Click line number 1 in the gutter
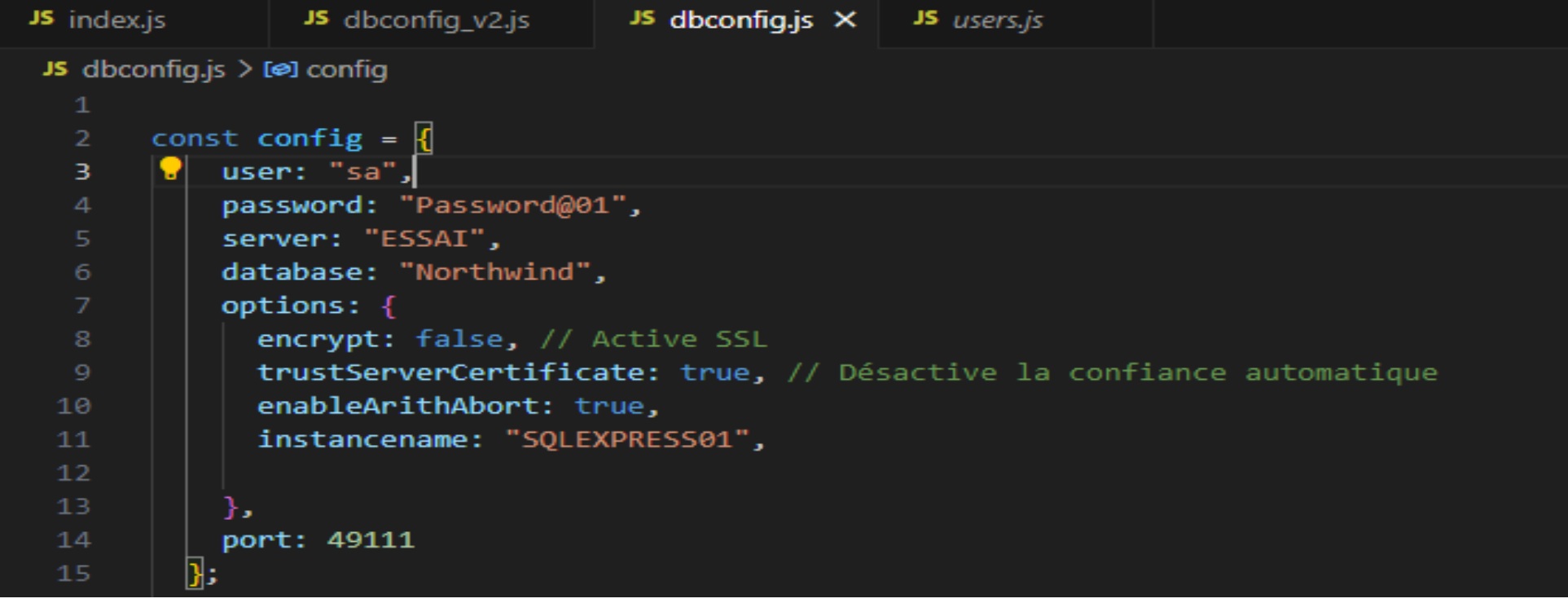The height and width of the screenshot is (603, 1568). 82,105
